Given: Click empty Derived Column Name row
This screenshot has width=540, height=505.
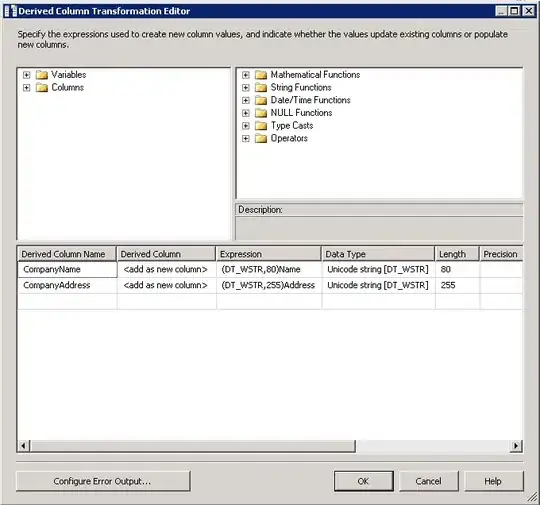Looking at the screenshot, I should pyautogui.click(x=67, y=301).
